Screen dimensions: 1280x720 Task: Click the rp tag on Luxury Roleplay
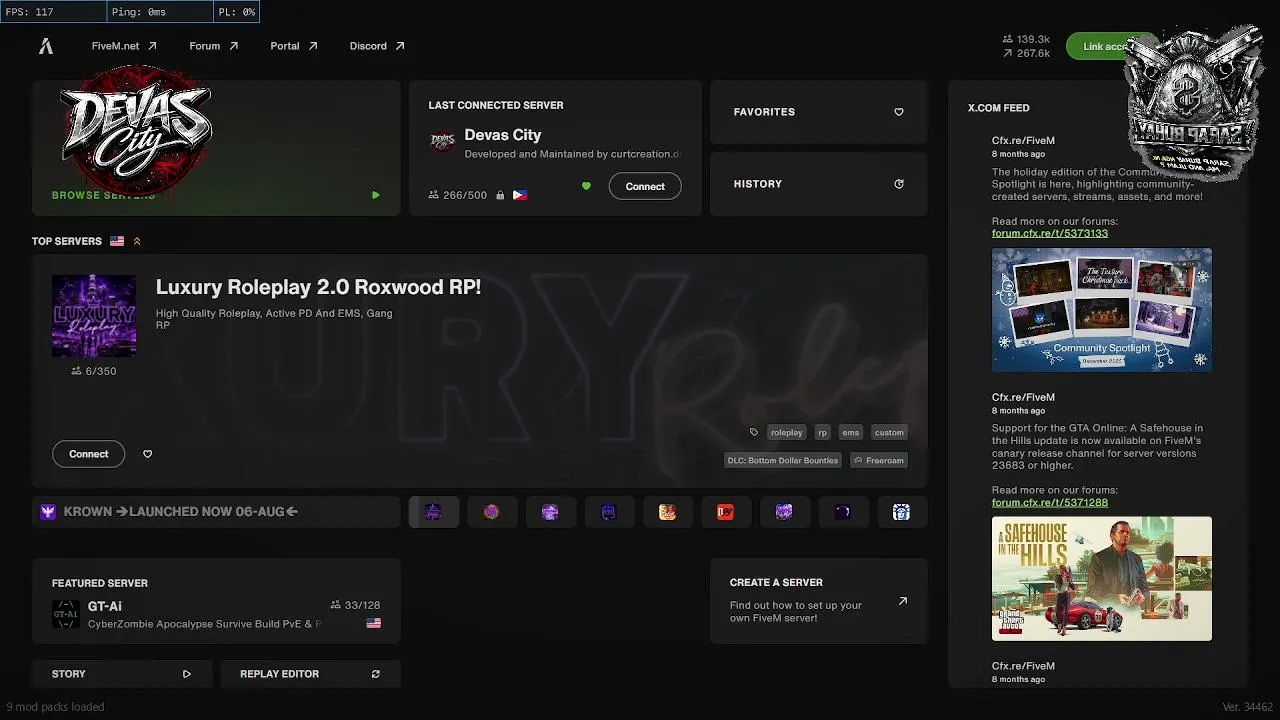pos(823,433)
